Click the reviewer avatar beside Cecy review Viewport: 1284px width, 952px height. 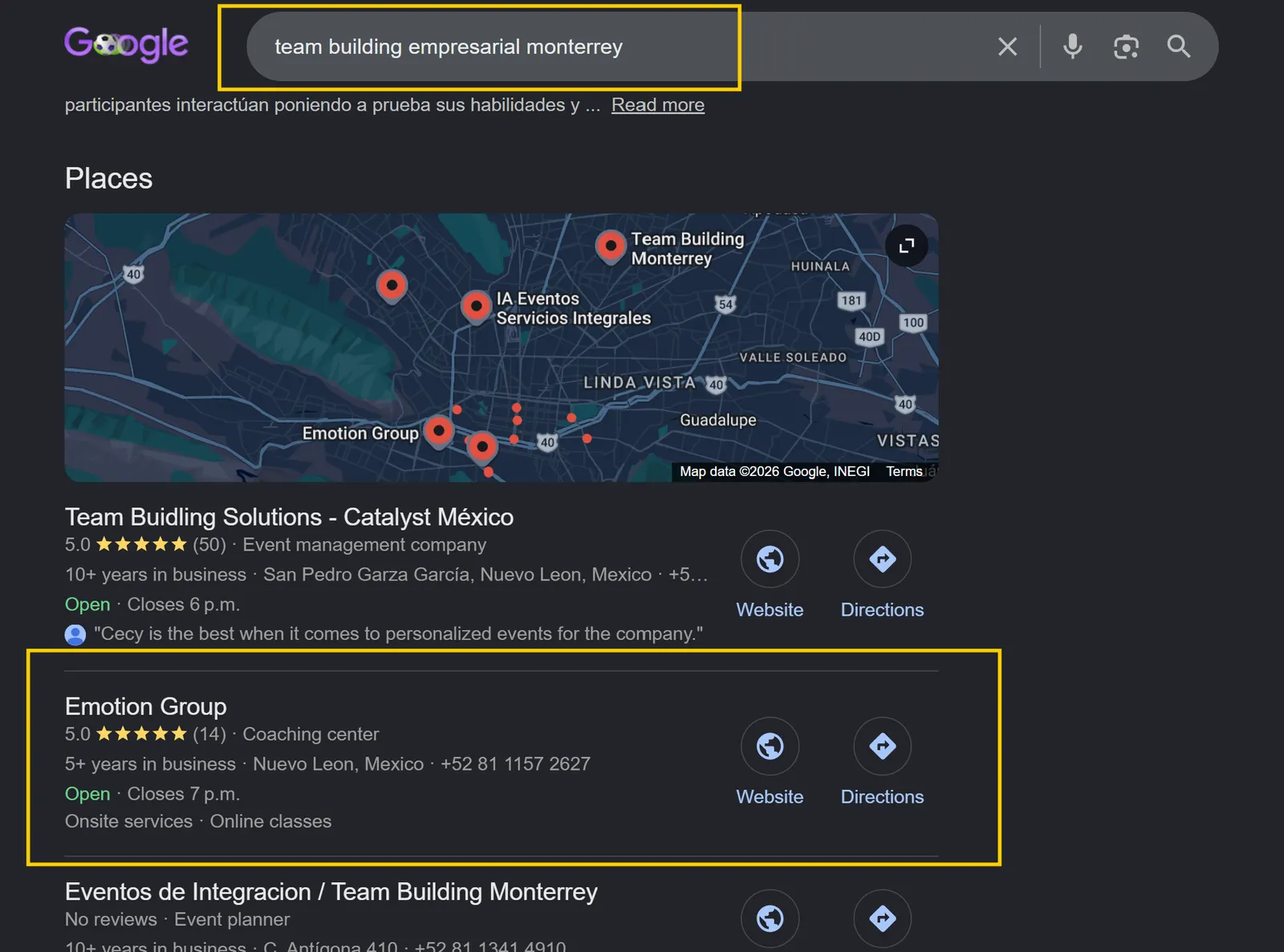(x=75, y=635)
